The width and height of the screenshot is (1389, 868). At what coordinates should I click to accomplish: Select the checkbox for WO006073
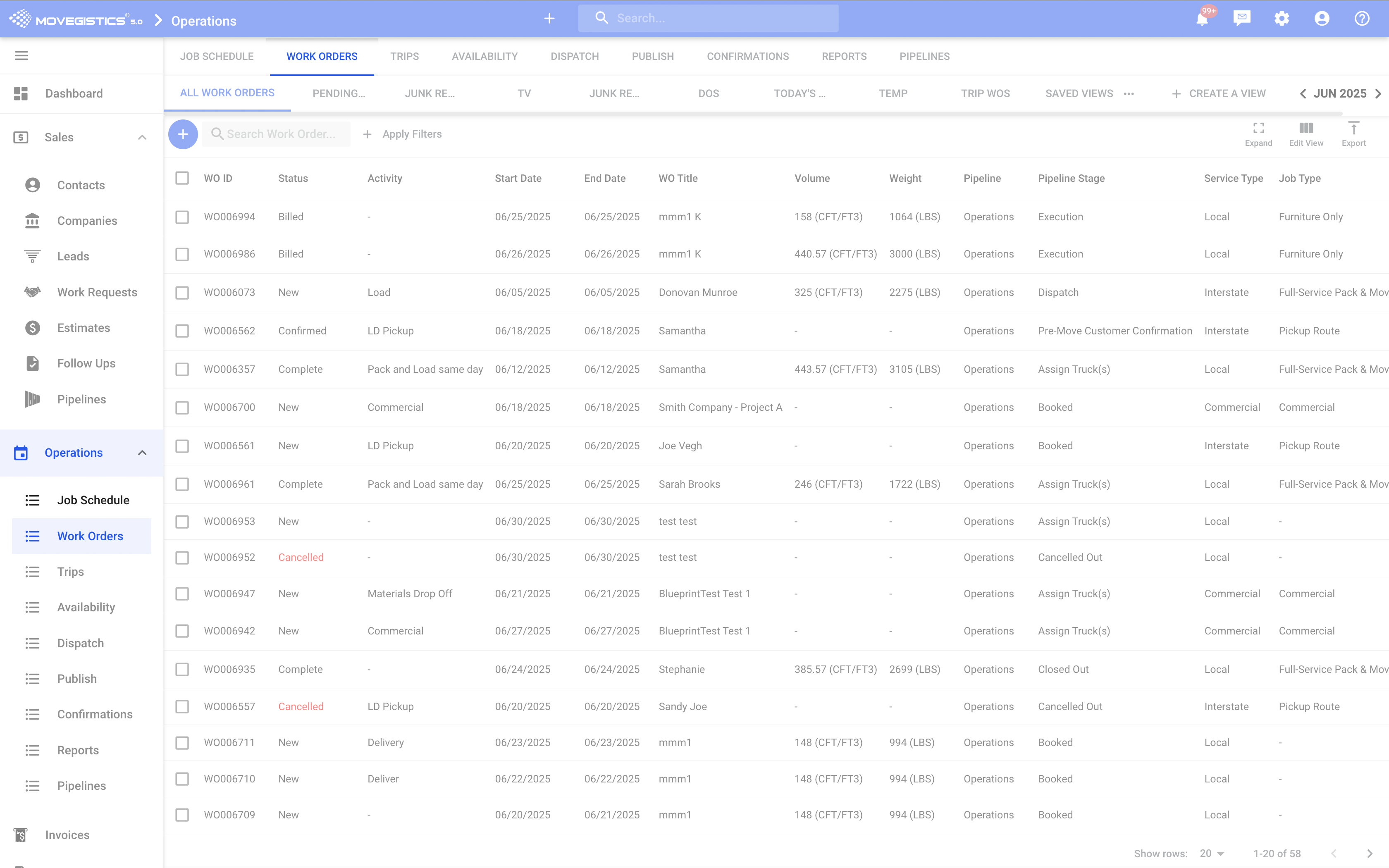pos(182,293)
